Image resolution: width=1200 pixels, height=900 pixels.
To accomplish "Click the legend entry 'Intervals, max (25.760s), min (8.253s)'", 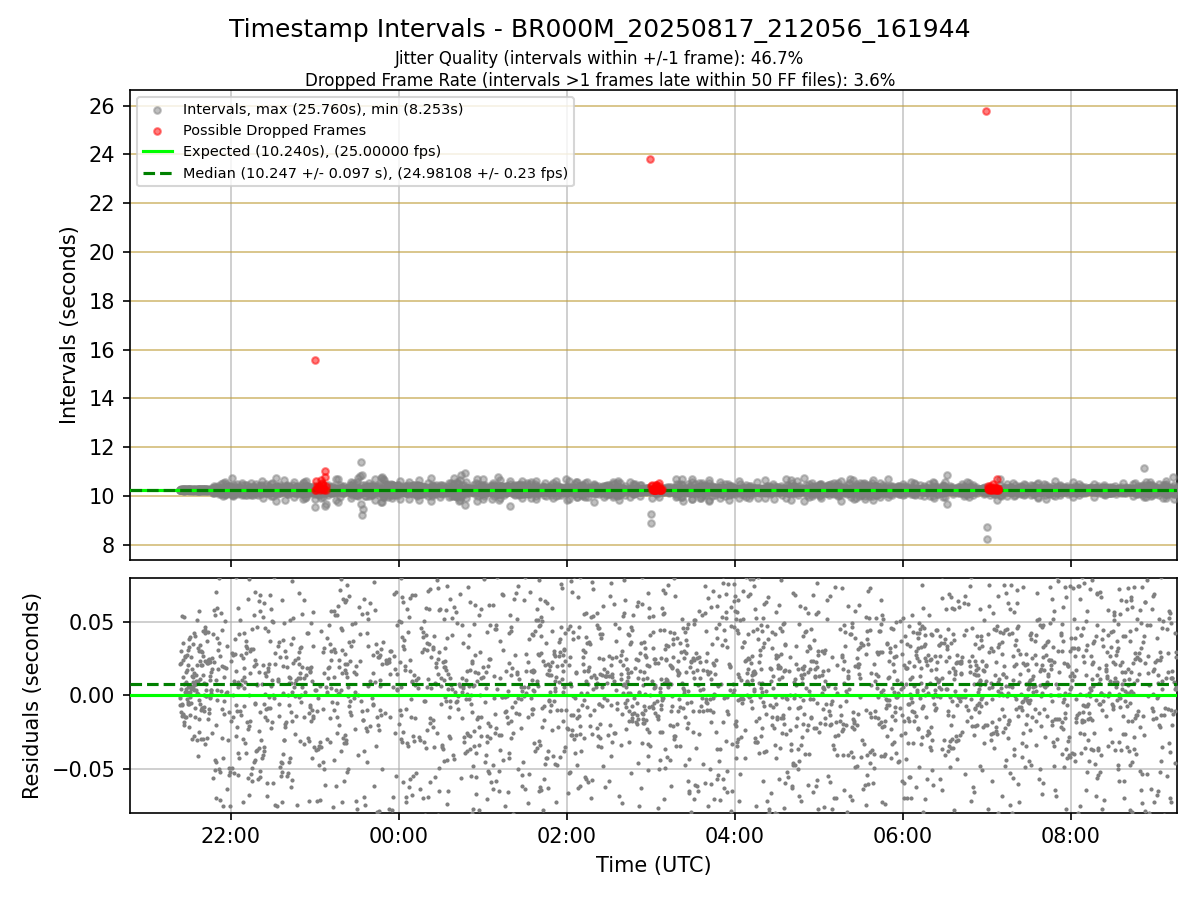I will [x=323, y=109].
